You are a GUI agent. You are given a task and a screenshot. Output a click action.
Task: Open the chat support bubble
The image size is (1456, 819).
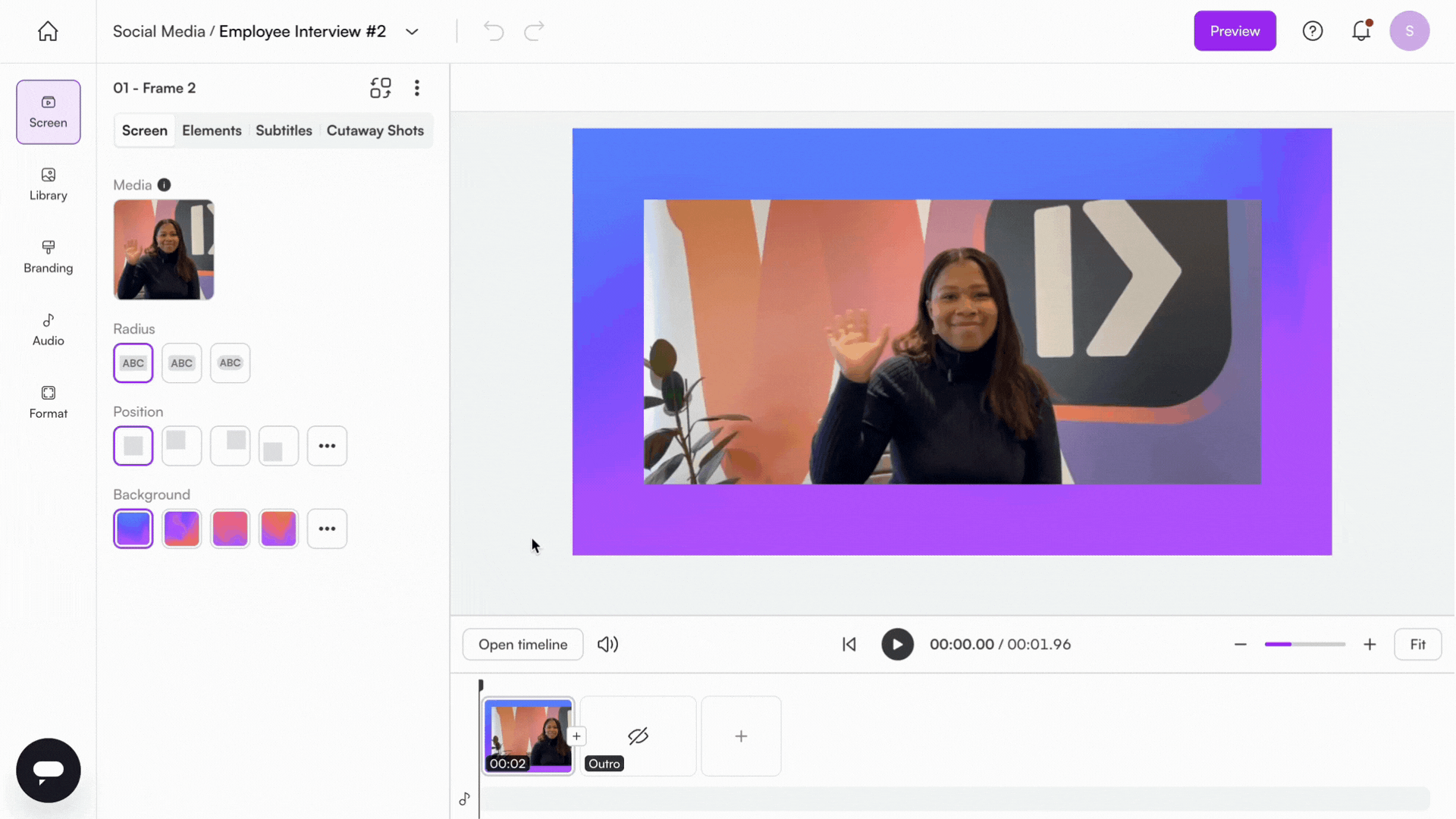[48, 770]
